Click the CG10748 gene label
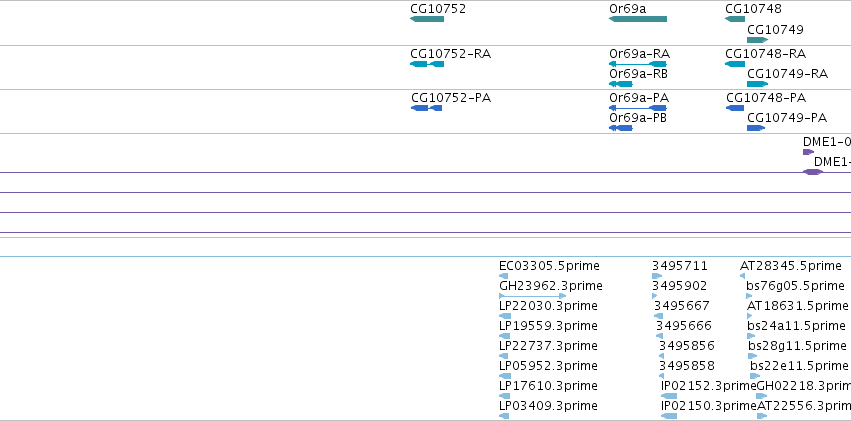Image resolution: width=851 pixels, height=421 pixels. 753,9
